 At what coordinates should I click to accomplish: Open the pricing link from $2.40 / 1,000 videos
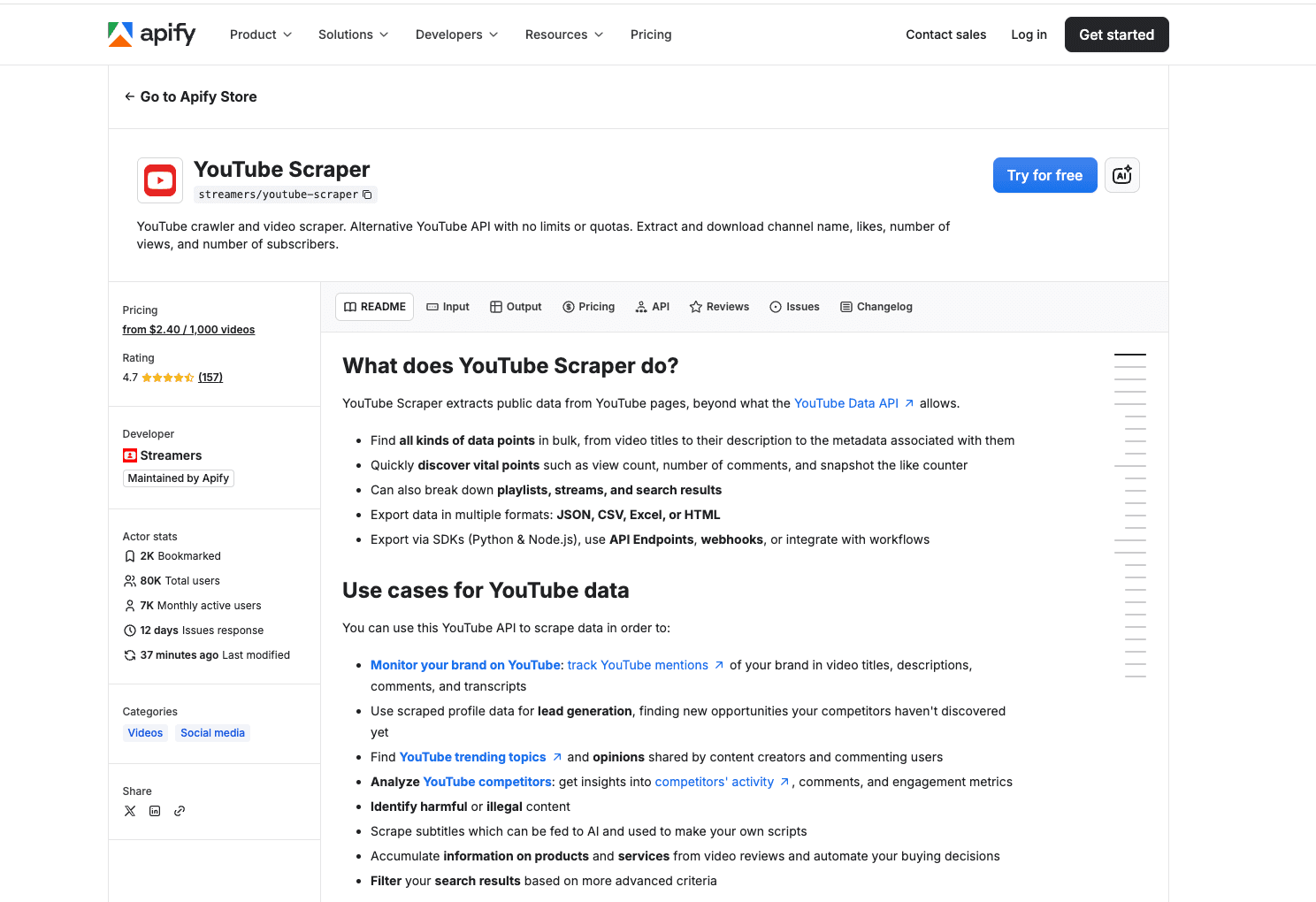click(x=188, y=330)
